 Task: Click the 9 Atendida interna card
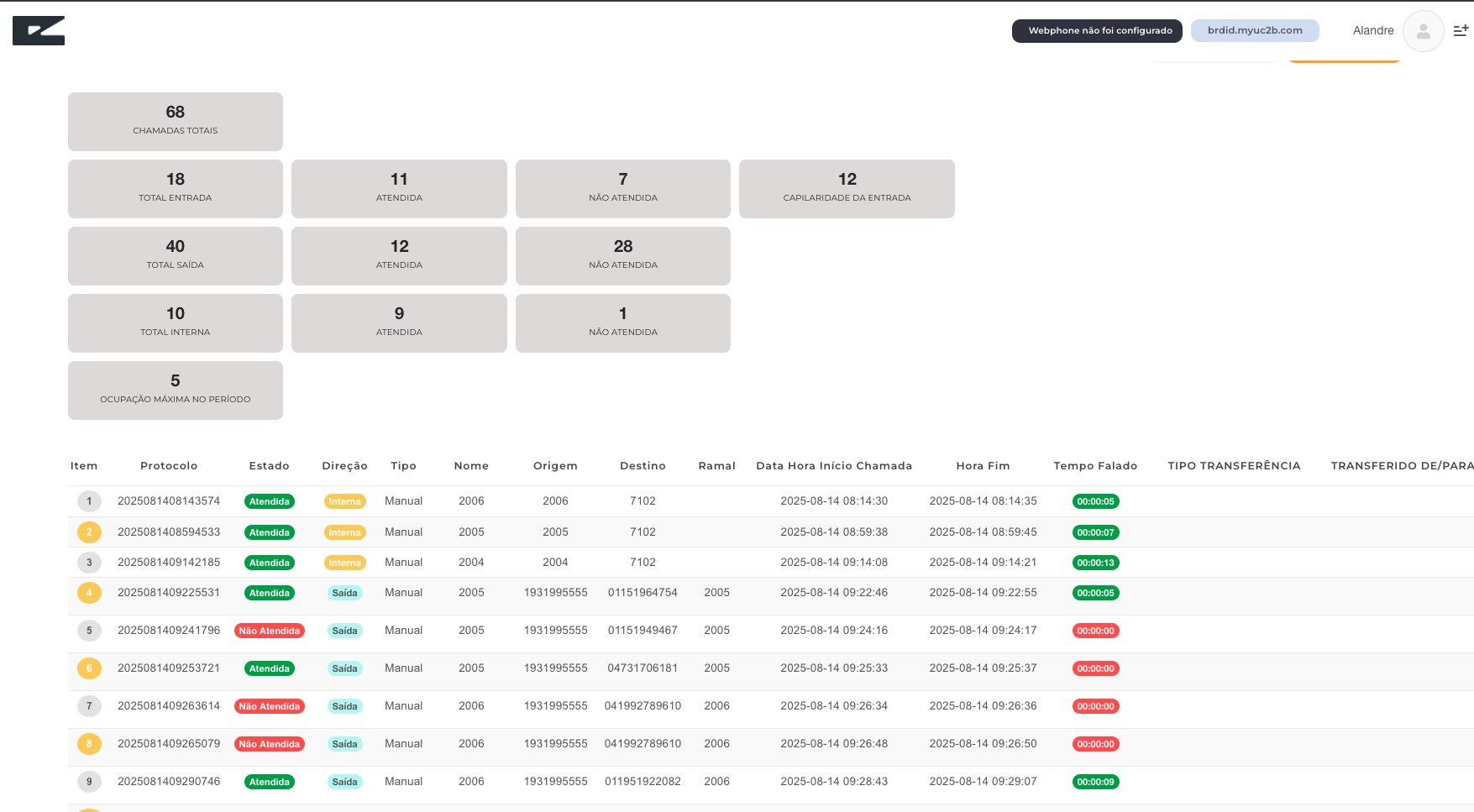(x=399, y=323)
